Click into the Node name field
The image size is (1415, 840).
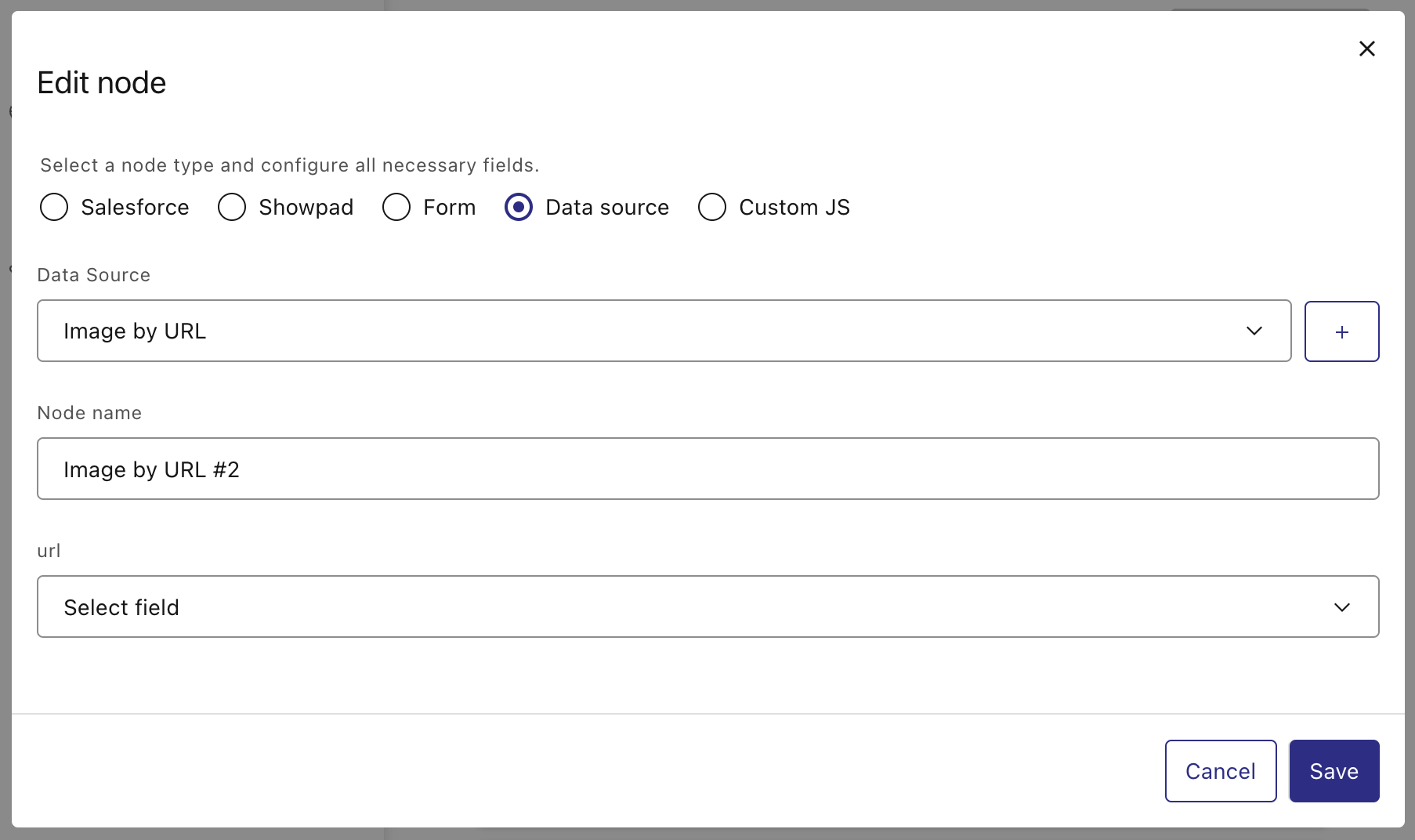708,469
